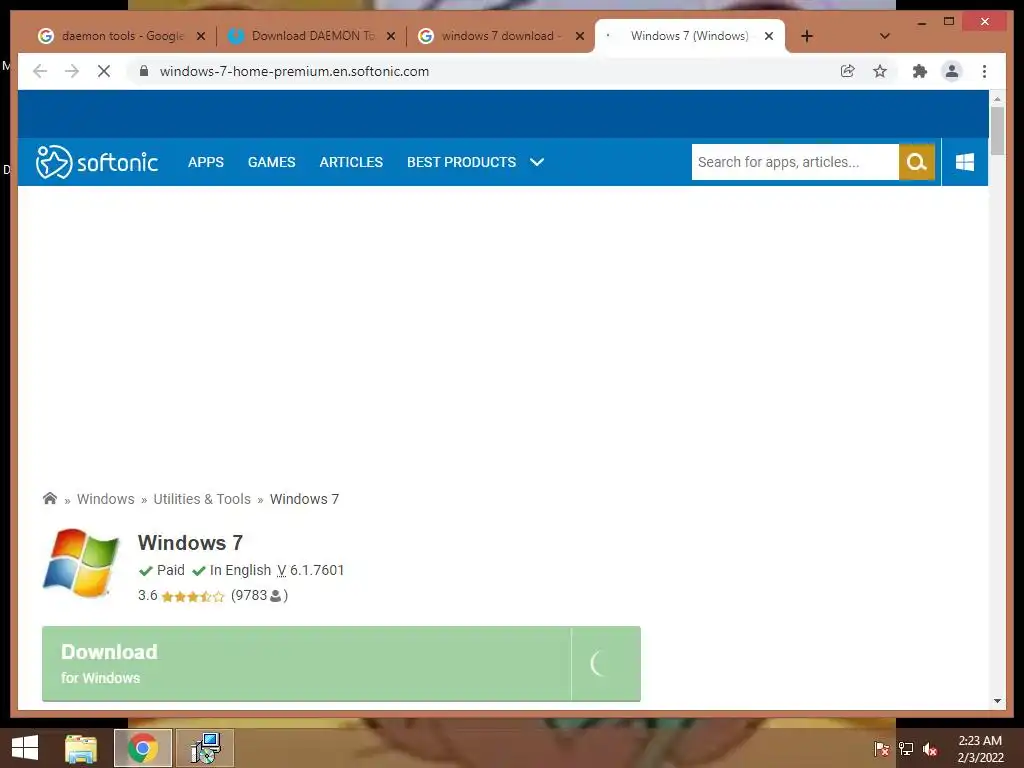The width and height of the screenshot is (1024, 768).
Task: Open the ARTICLES menu
Action: pos(351,162)
